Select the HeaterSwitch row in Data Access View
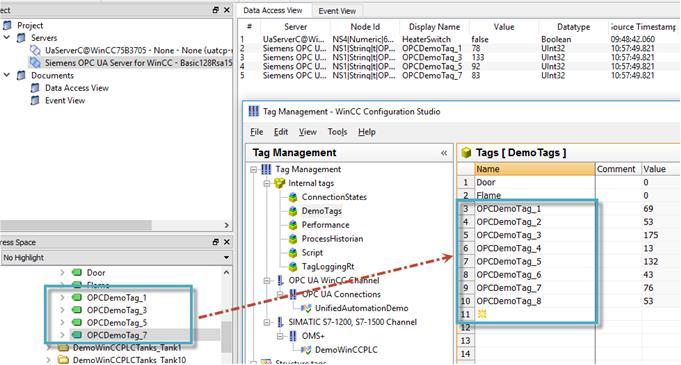681x365 pixels. coord(460,39)
